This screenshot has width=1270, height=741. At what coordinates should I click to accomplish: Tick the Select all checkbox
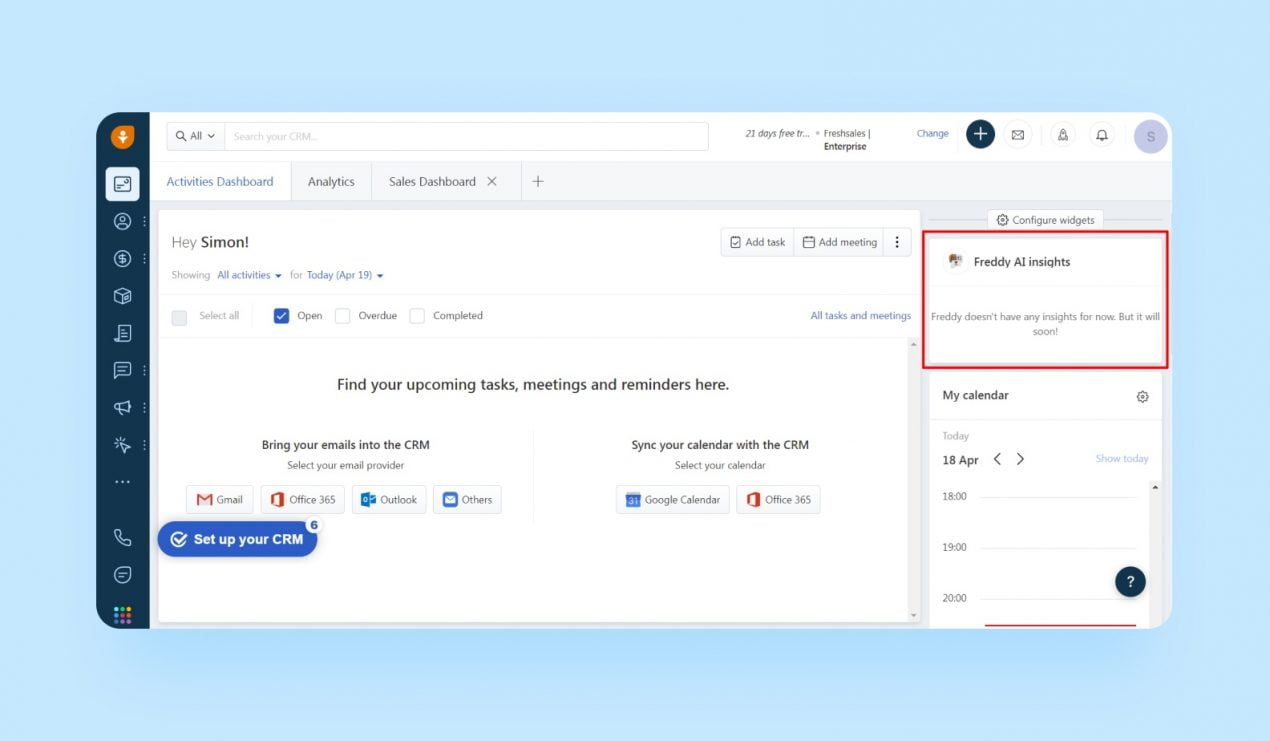tap(179, 317)
